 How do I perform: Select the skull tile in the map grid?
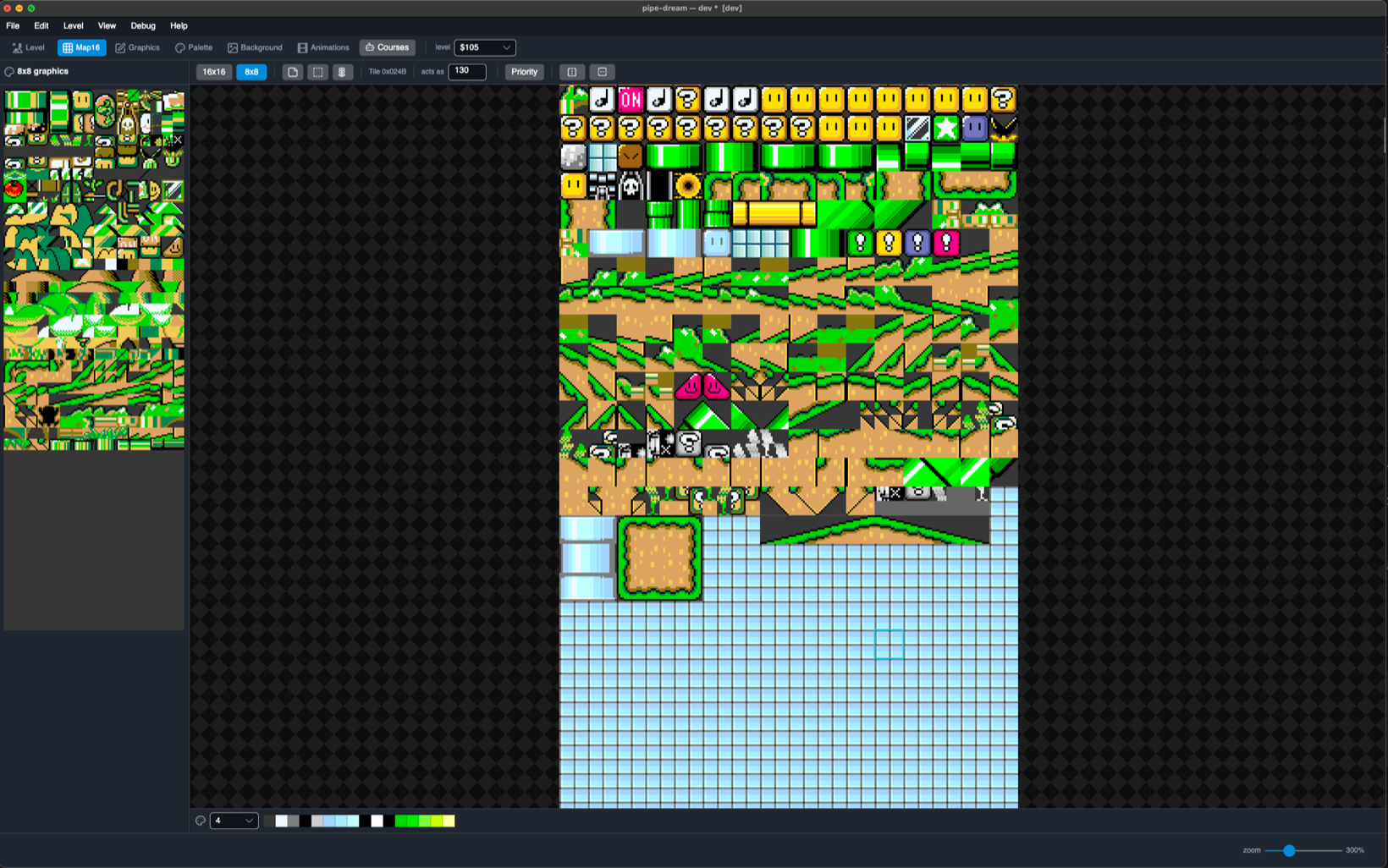tap(631, 185)
